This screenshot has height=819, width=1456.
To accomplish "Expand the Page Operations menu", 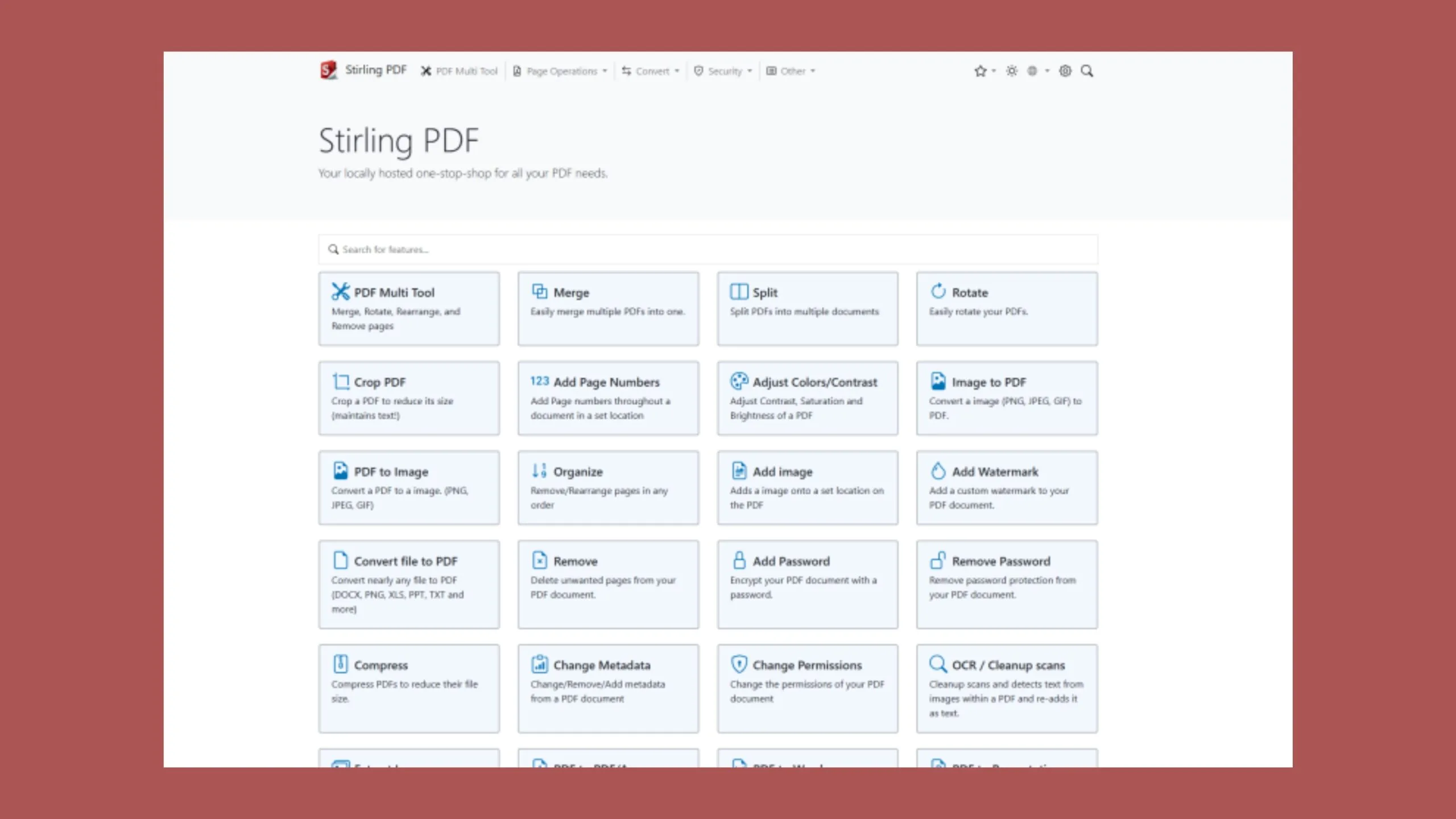I will pos(560,71).
